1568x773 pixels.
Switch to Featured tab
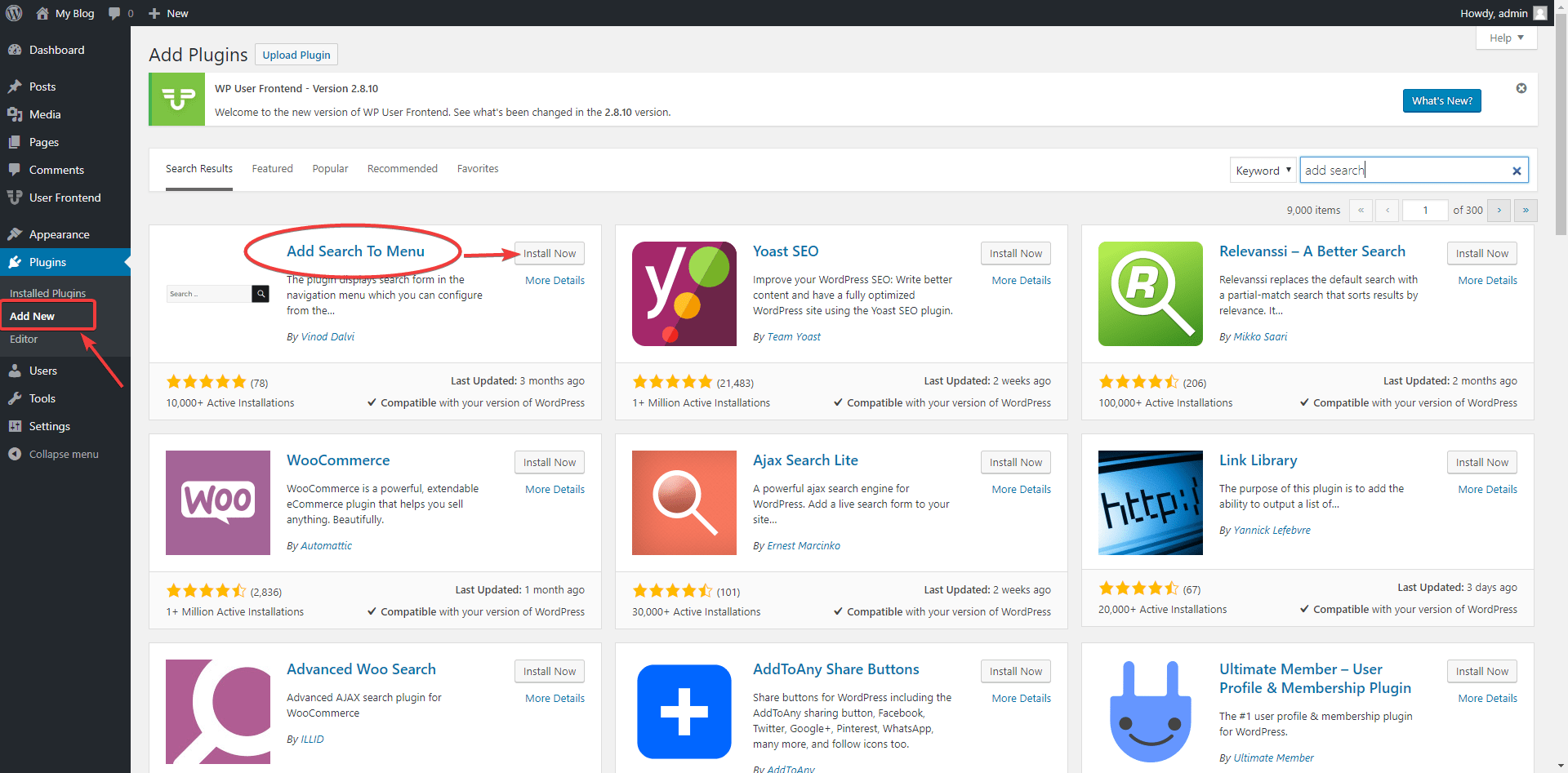coord(272,169)
